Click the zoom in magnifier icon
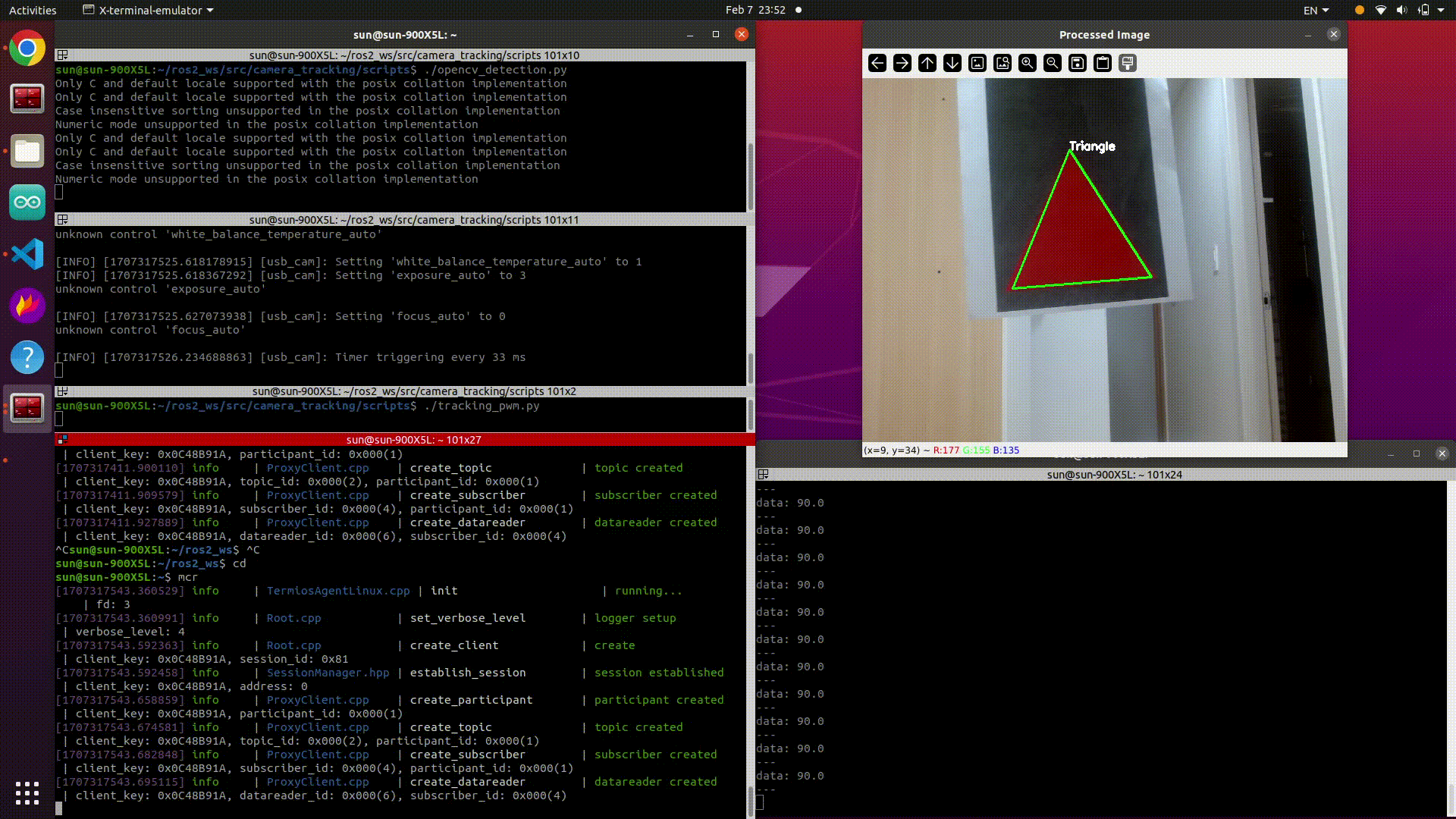Screen dimensions: 1456x819 1028,63
